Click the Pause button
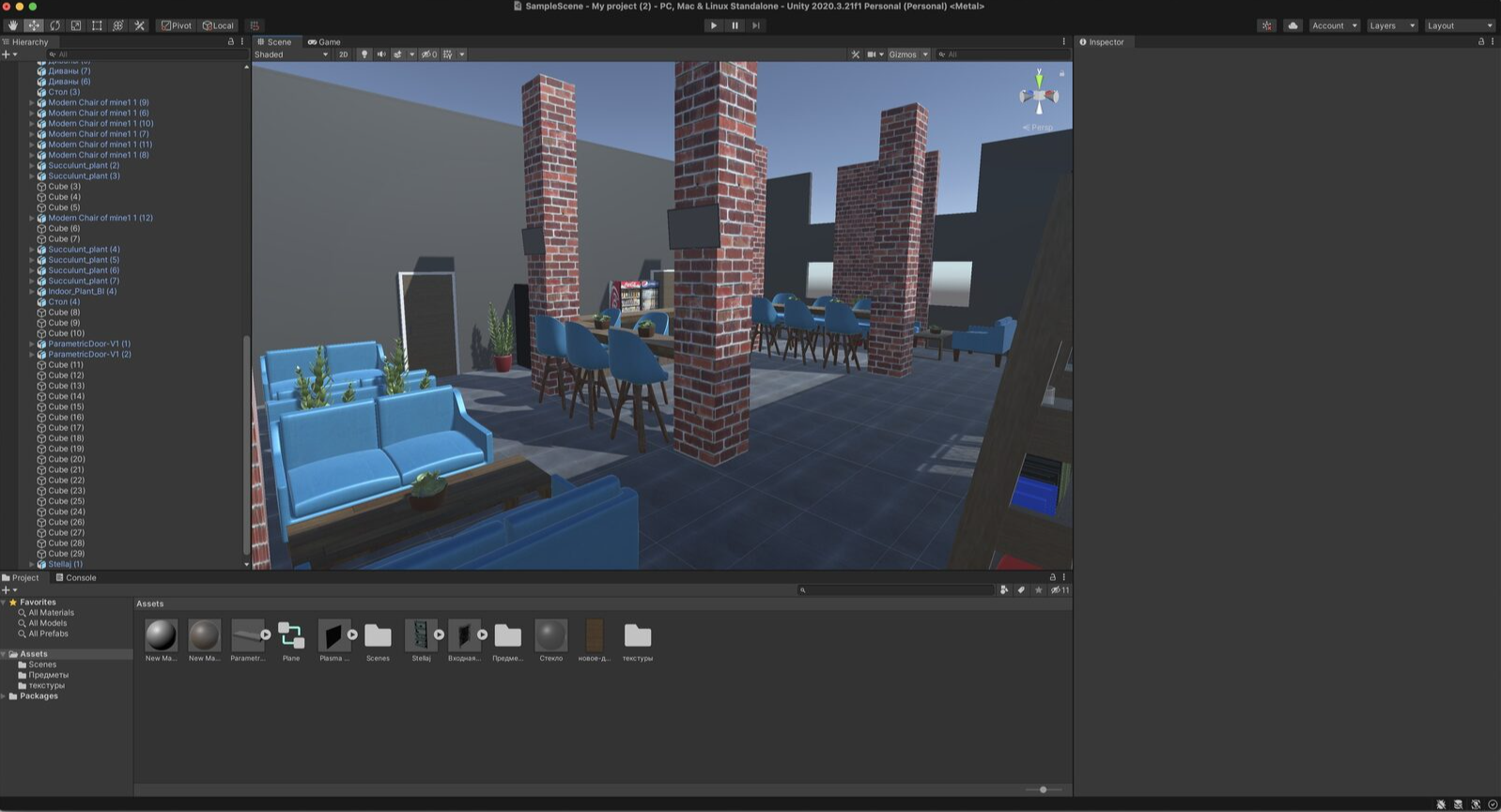This screenshot has height=812, width=1501. tap(735, 25)
